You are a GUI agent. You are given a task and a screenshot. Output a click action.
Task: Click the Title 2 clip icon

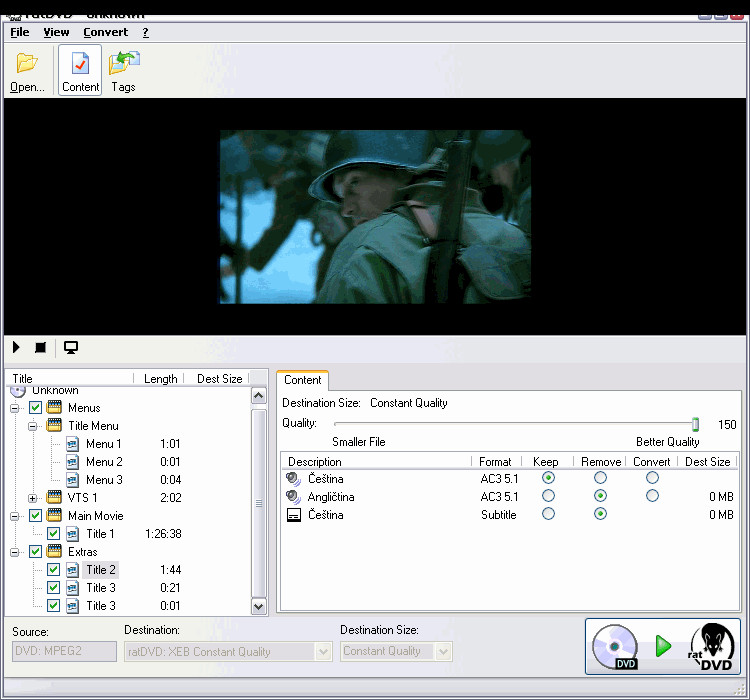point(72,569)
